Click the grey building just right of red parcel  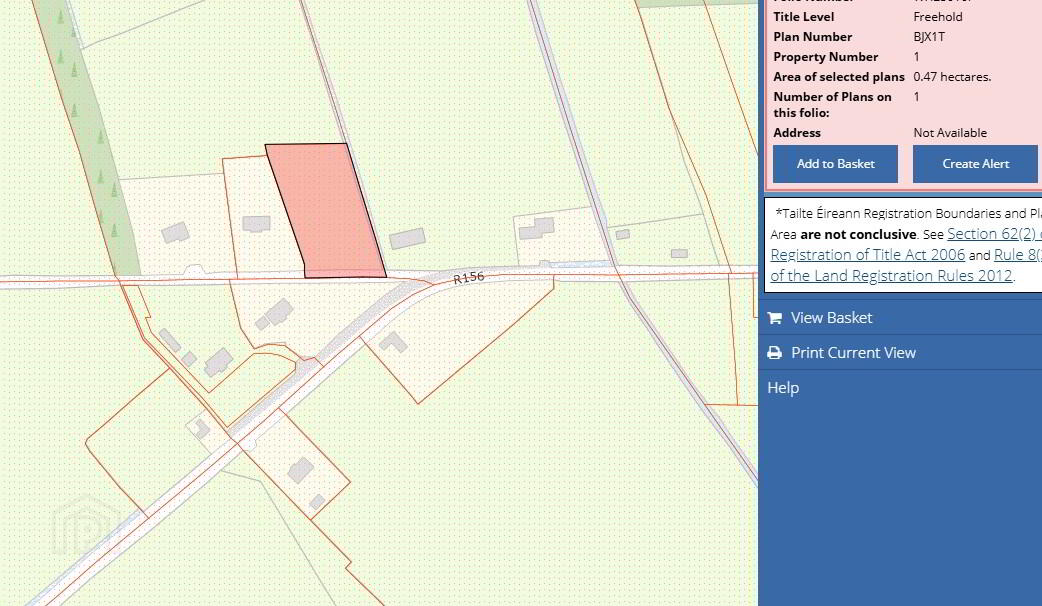pos(407,238)
